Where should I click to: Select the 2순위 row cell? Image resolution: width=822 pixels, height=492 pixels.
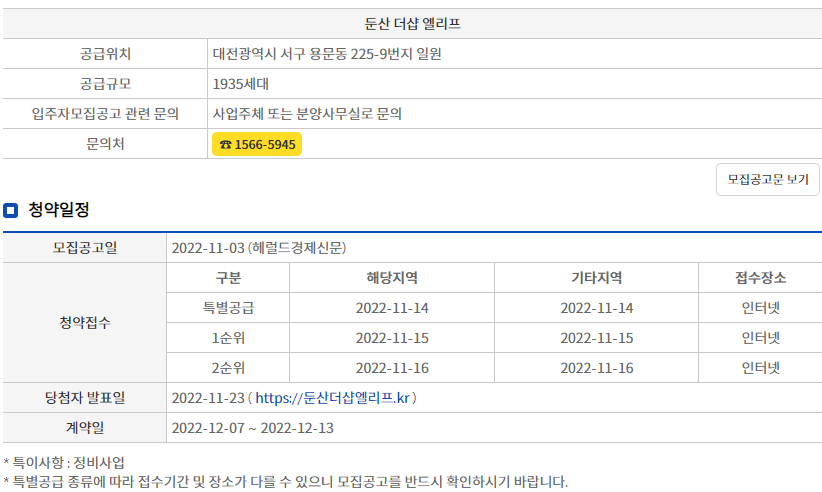click(228, 368)
